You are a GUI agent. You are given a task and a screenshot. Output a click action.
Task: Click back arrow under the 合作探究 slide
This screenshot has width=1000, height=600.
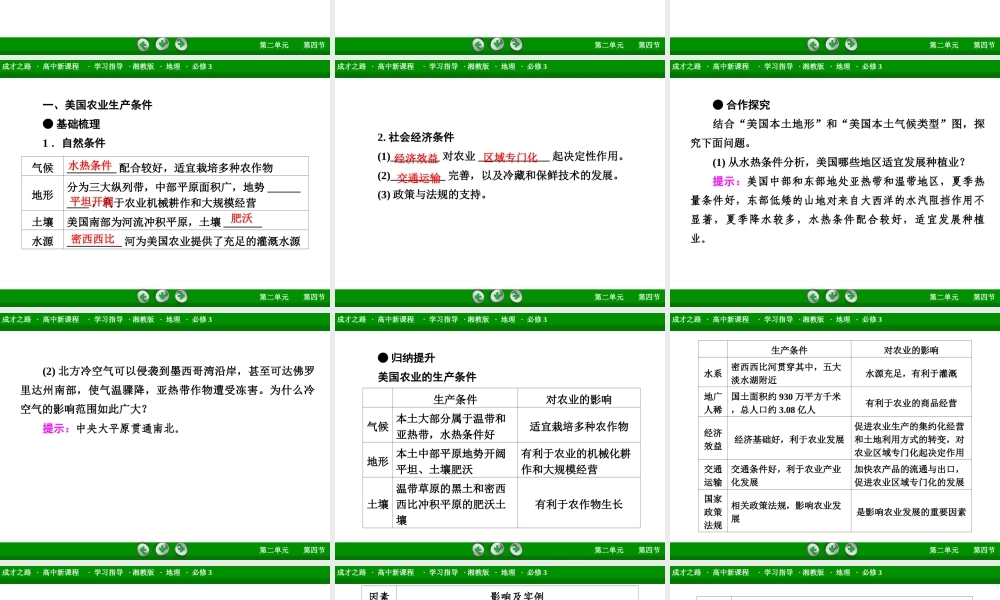[813, 296]
